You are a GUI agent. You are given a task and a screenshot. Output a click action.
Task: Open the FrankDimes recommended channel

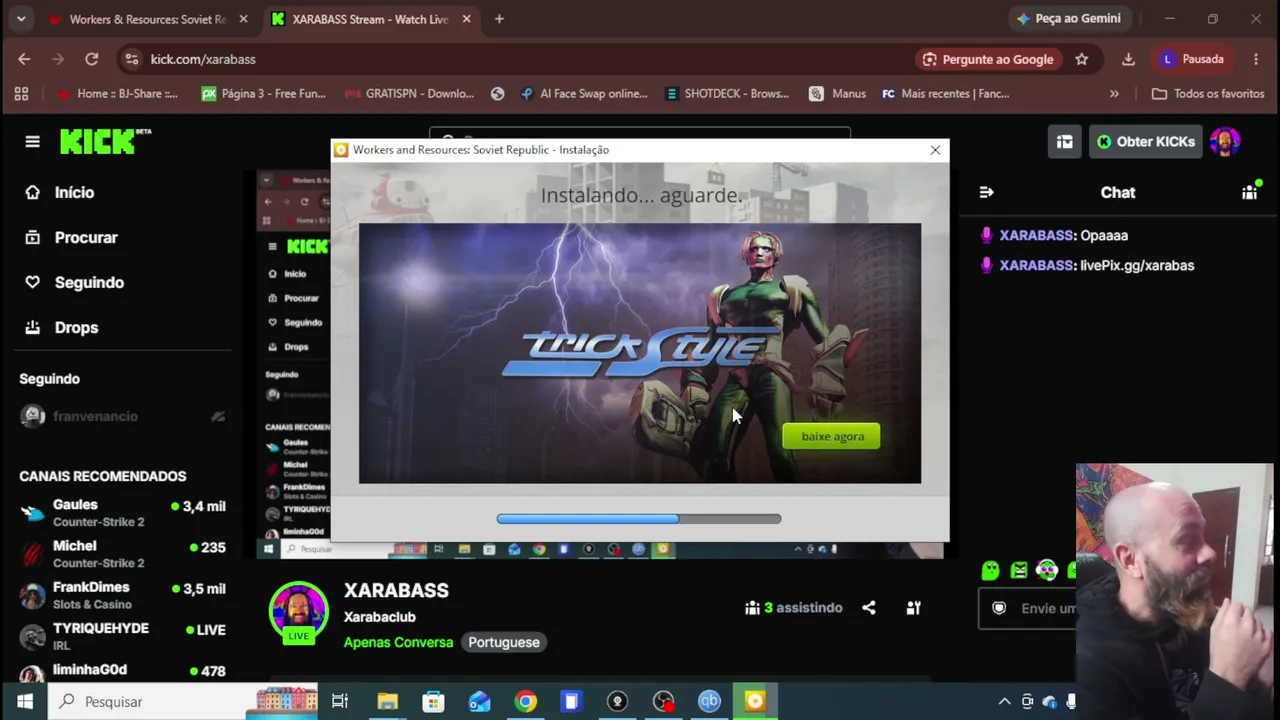pyautogui.click(x=123, y=595)
